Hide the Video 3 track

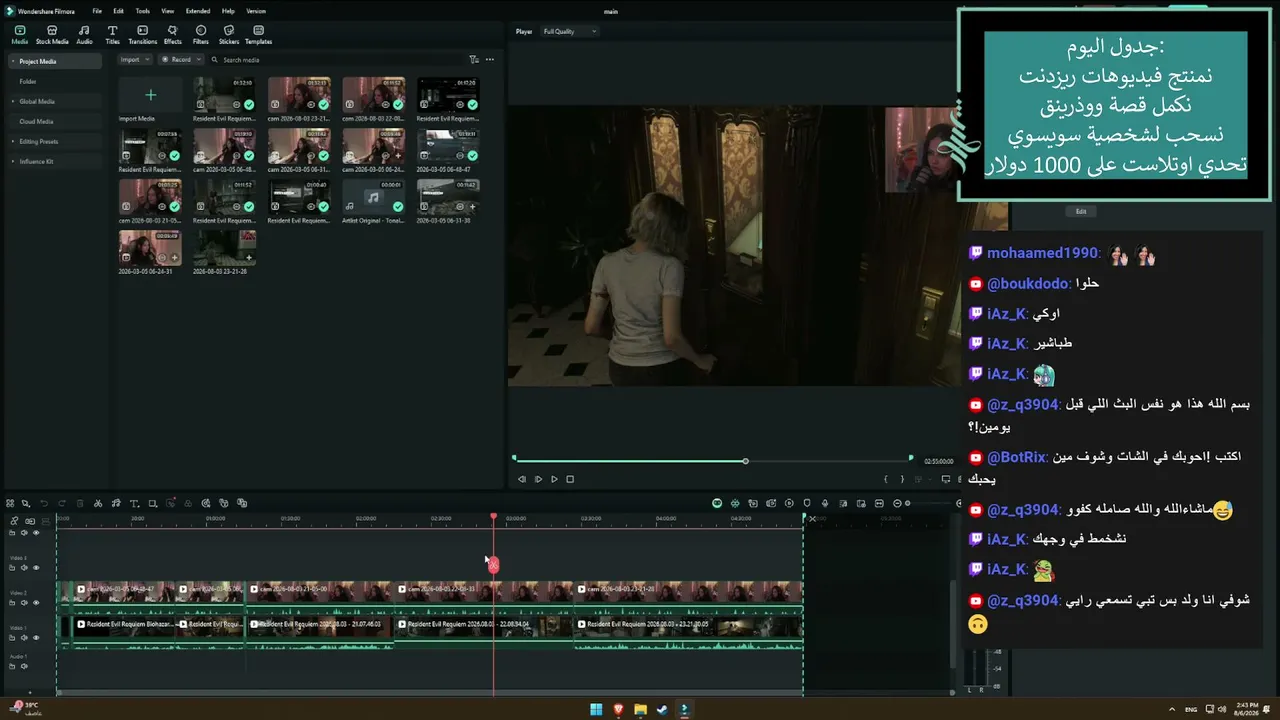[x=36, y=568]
